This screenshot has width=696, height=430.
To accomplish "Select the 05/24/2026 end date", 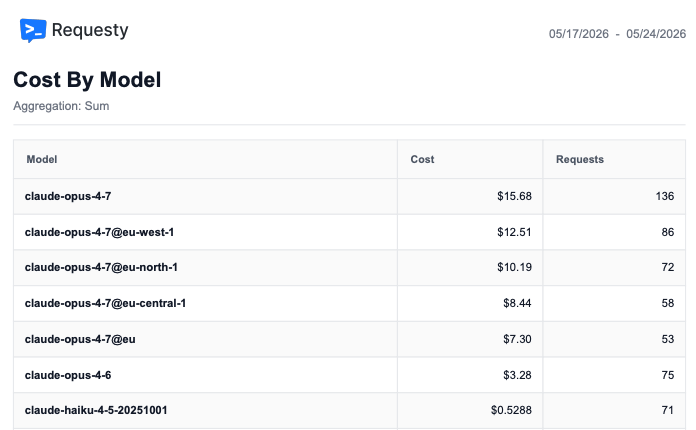I will pos(656,34).
